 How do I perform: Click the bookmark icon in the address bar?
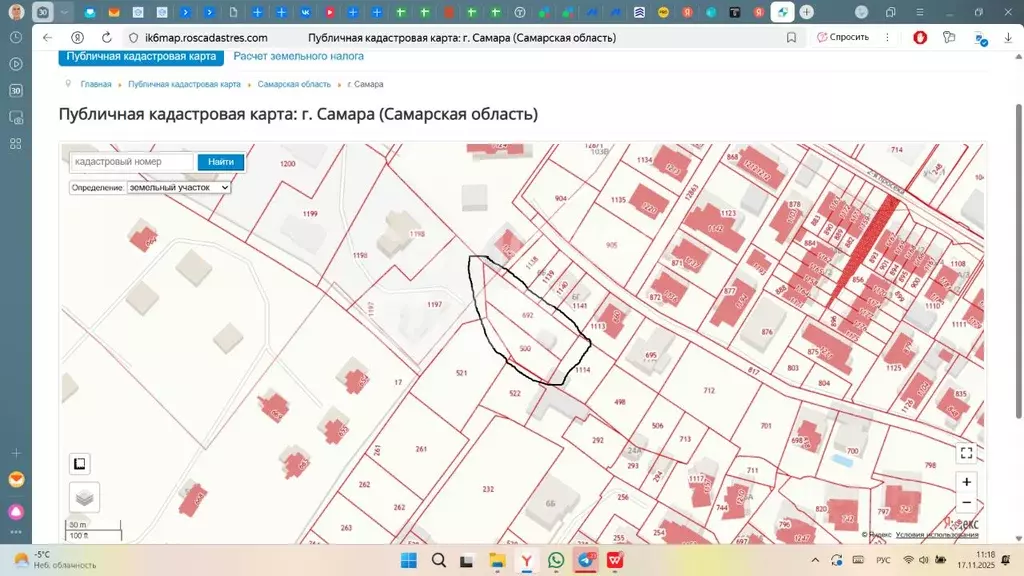coord(791,36)
